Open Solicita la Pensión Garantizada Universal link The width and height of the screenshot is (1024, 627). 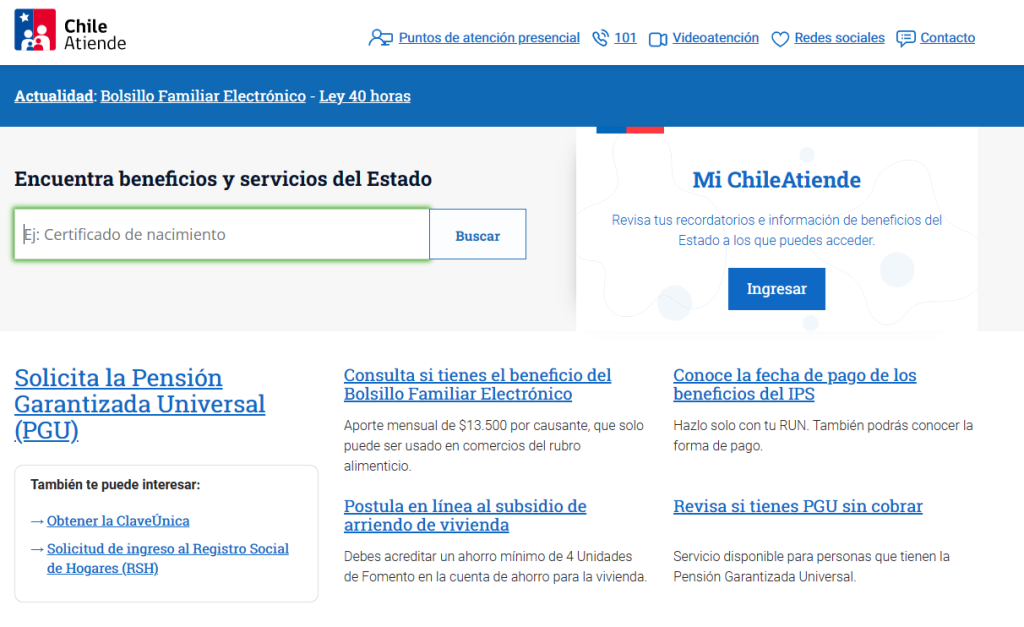[x=140, y=404]
